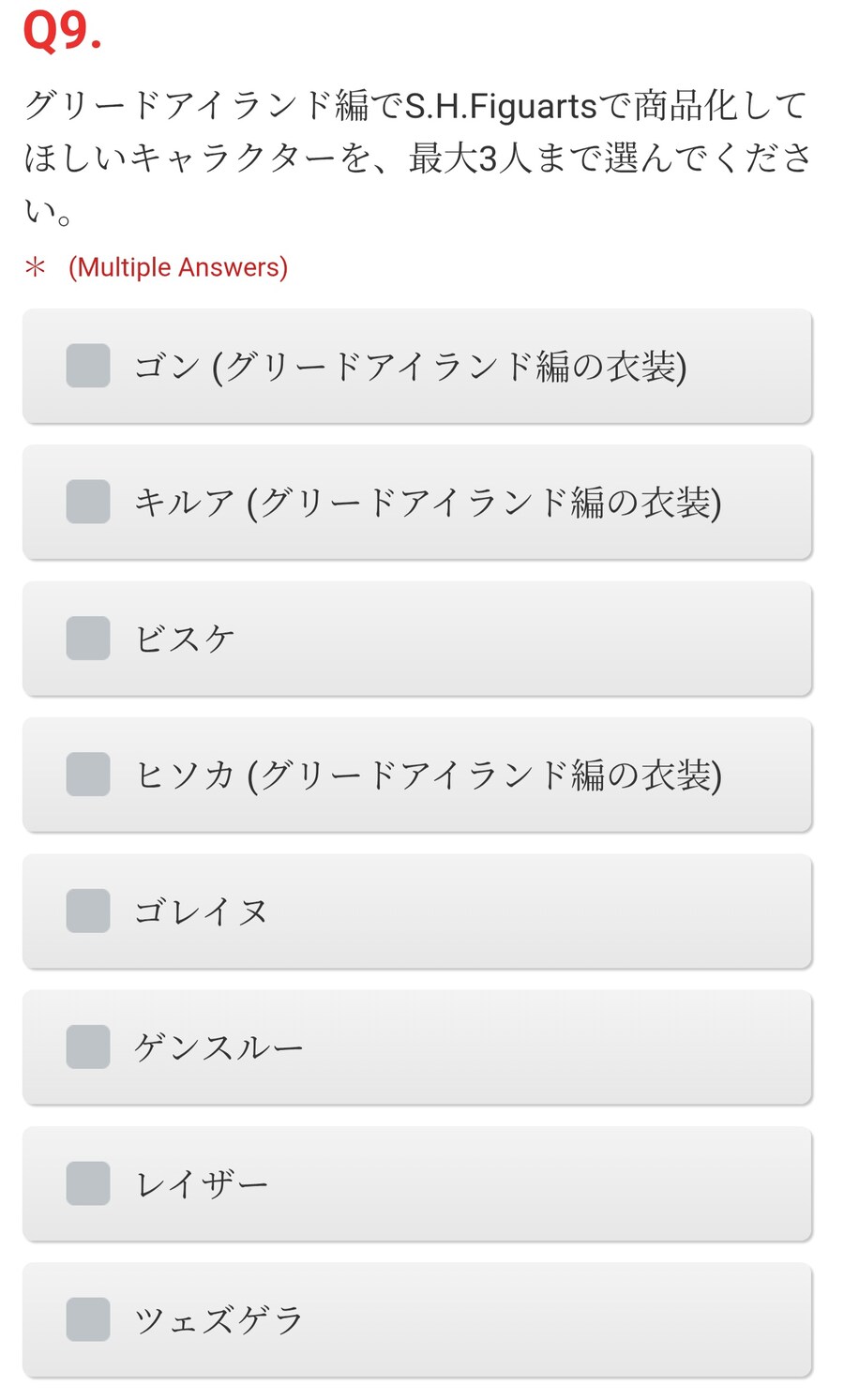Click the ヒソカ (グリードアイランド編の衣装) label text
Image resolution: width=844 pixels, height=1400 pixels.
point(429,775)
